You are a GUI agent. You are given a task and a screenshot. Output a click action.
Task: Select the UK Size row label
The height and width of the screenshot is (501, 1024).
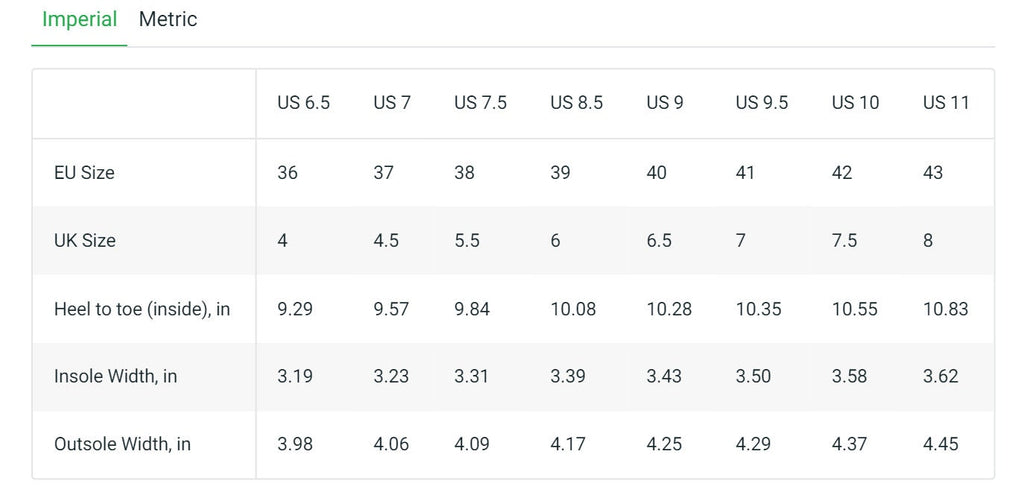85,241
